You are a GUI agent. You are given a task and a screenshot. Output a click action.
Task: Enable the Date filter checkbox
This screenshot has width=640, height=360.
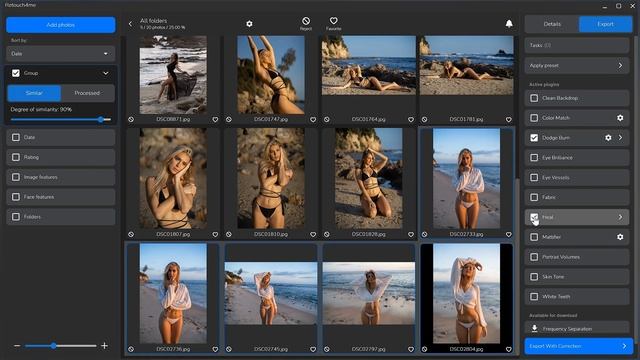[16, 138]
